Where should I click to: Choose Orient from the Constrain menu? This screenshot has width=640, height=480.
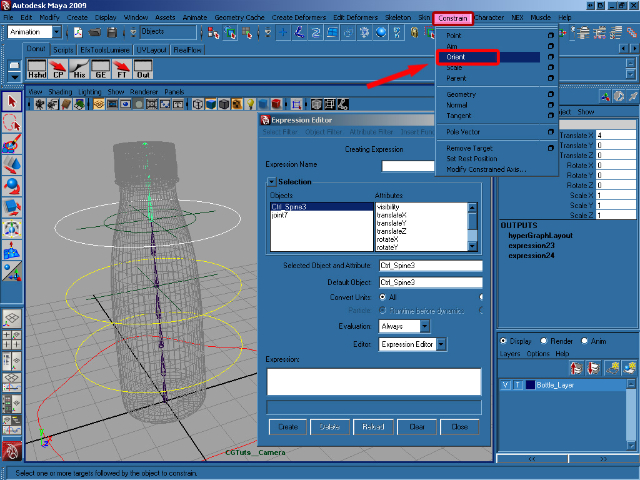click(456, 57)
